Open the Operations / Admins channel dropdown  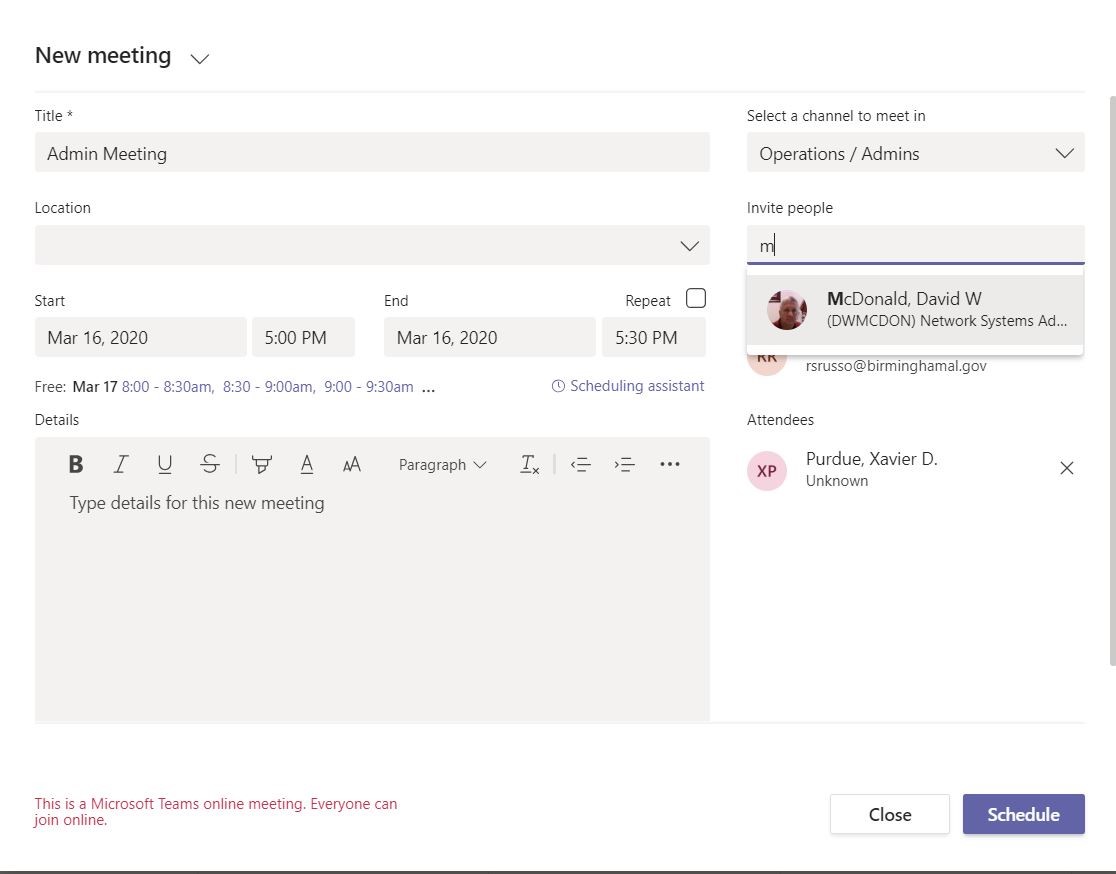coord(915,152)
